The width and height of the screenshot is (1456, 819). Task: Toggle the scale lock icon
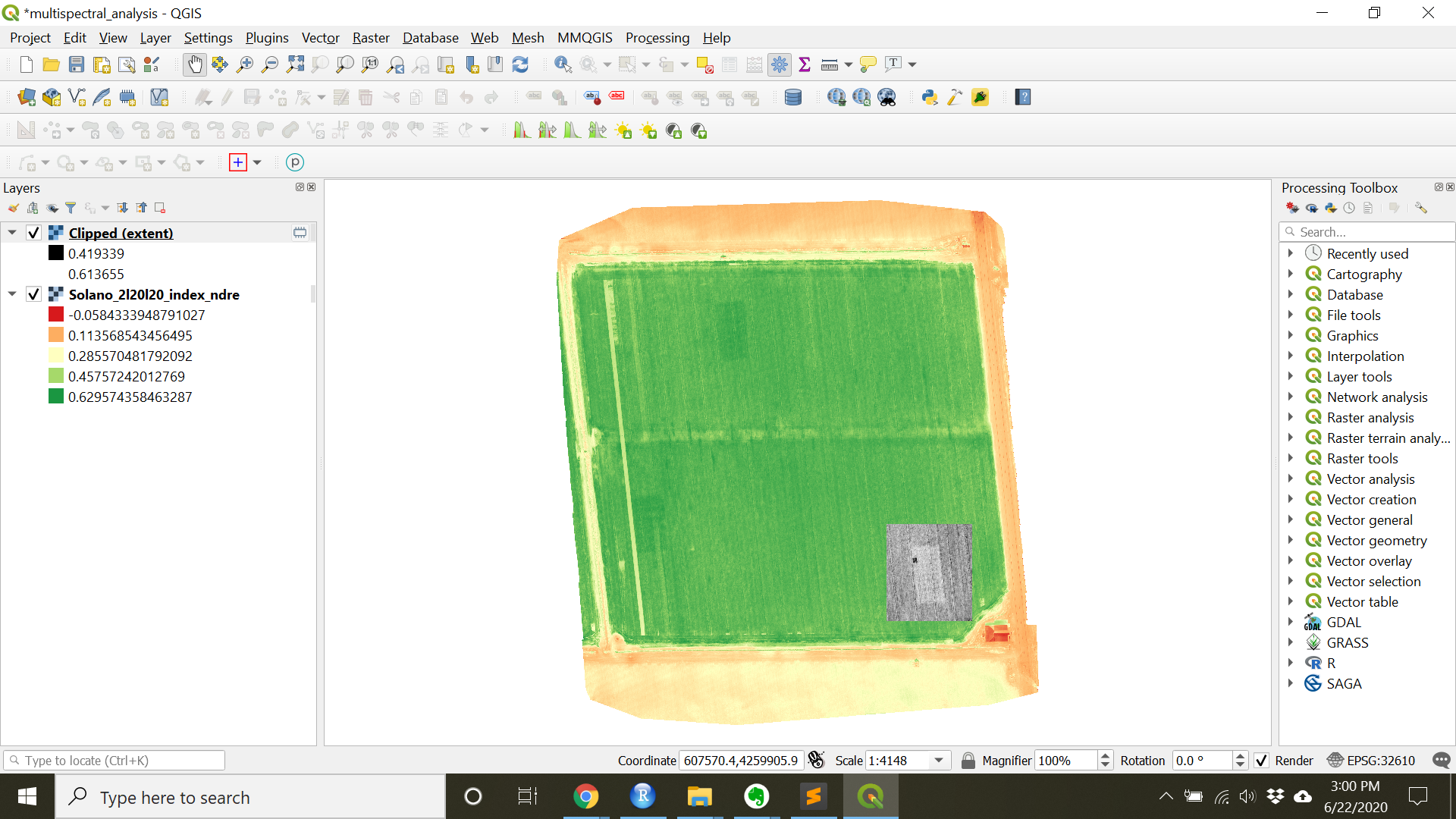click(968, 760)
